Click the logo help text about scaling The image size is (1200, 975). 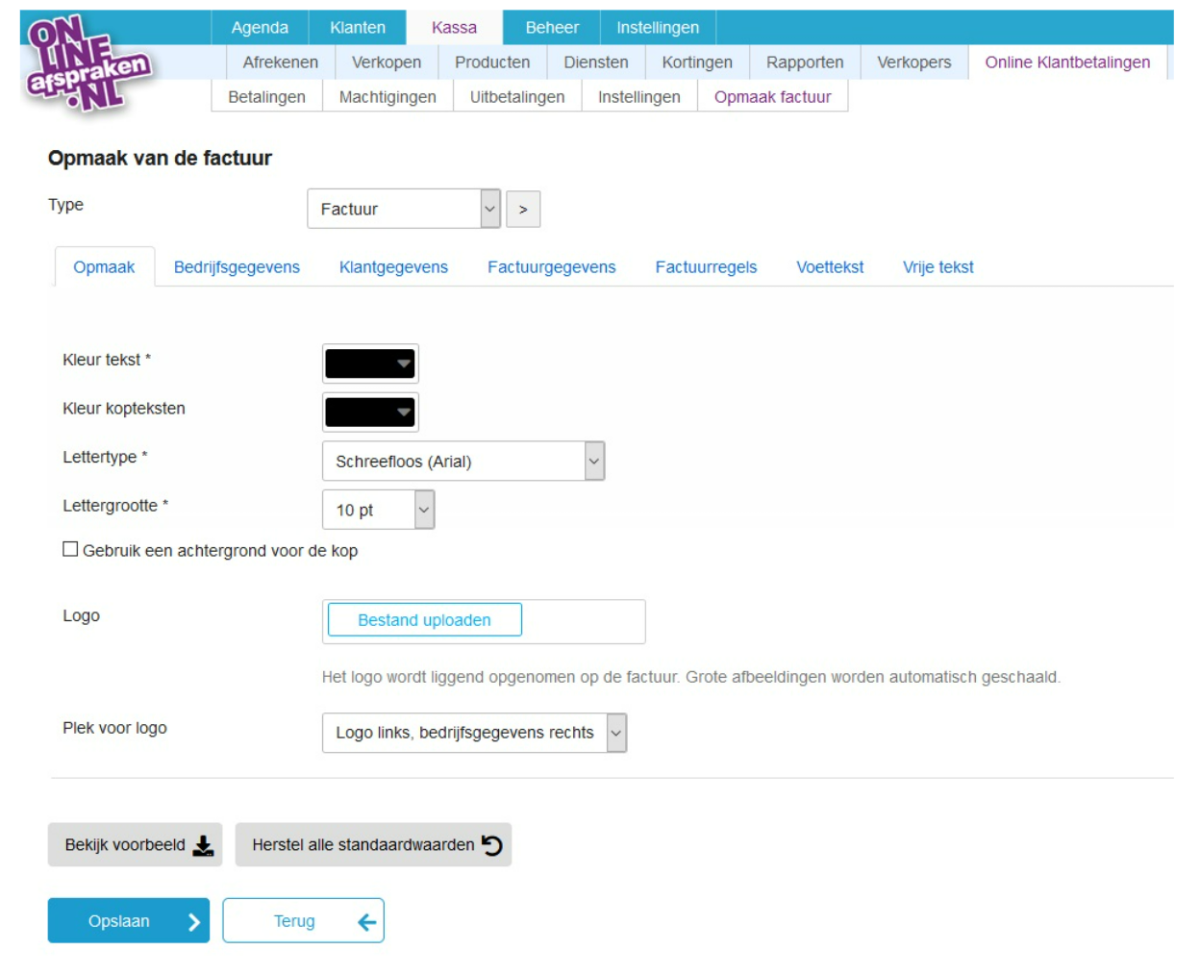(691, 677)
